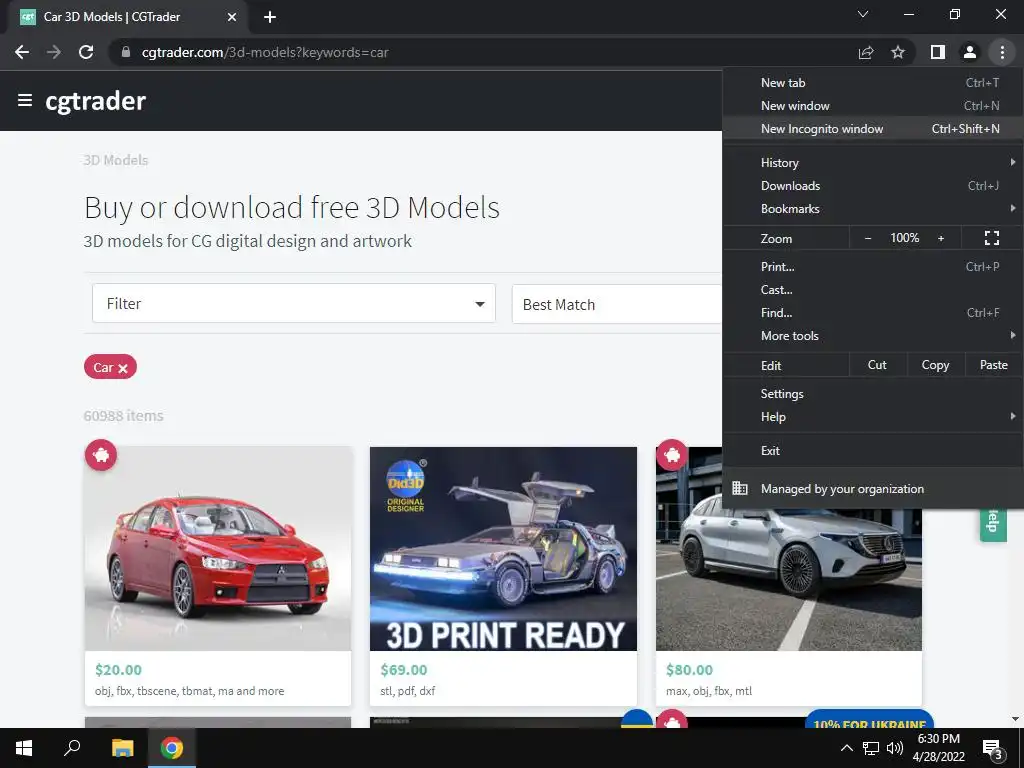Select Cast... from the menu

[872, 290]
